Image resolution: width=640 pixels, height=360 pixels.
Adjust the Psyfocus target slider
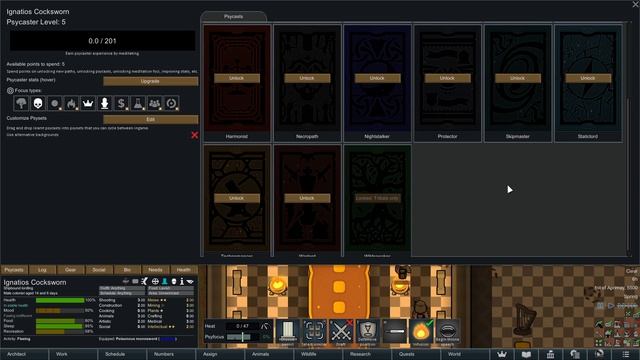click(244, 337)
